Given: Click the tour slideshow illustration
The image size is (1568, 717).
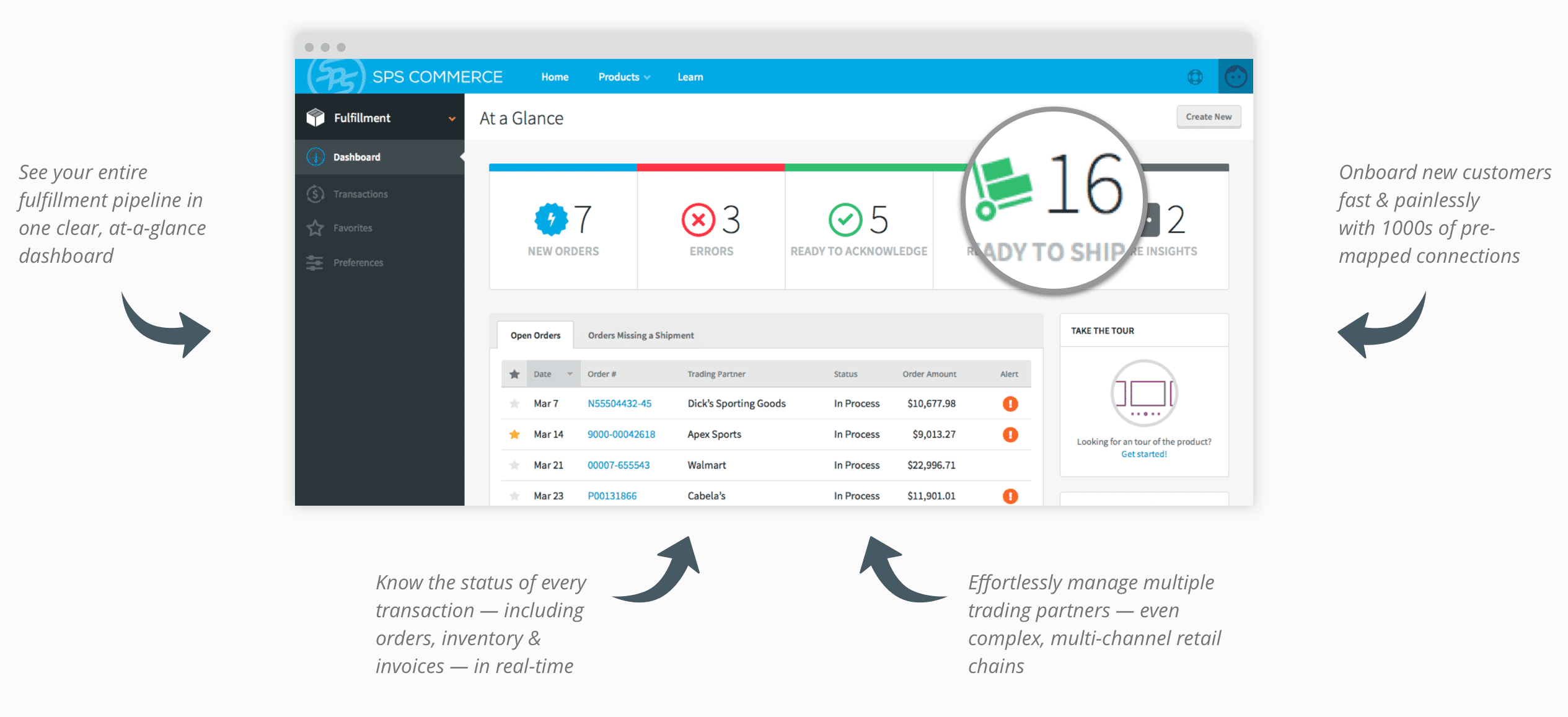Looking at the screenshot, I should [1144, 394].
